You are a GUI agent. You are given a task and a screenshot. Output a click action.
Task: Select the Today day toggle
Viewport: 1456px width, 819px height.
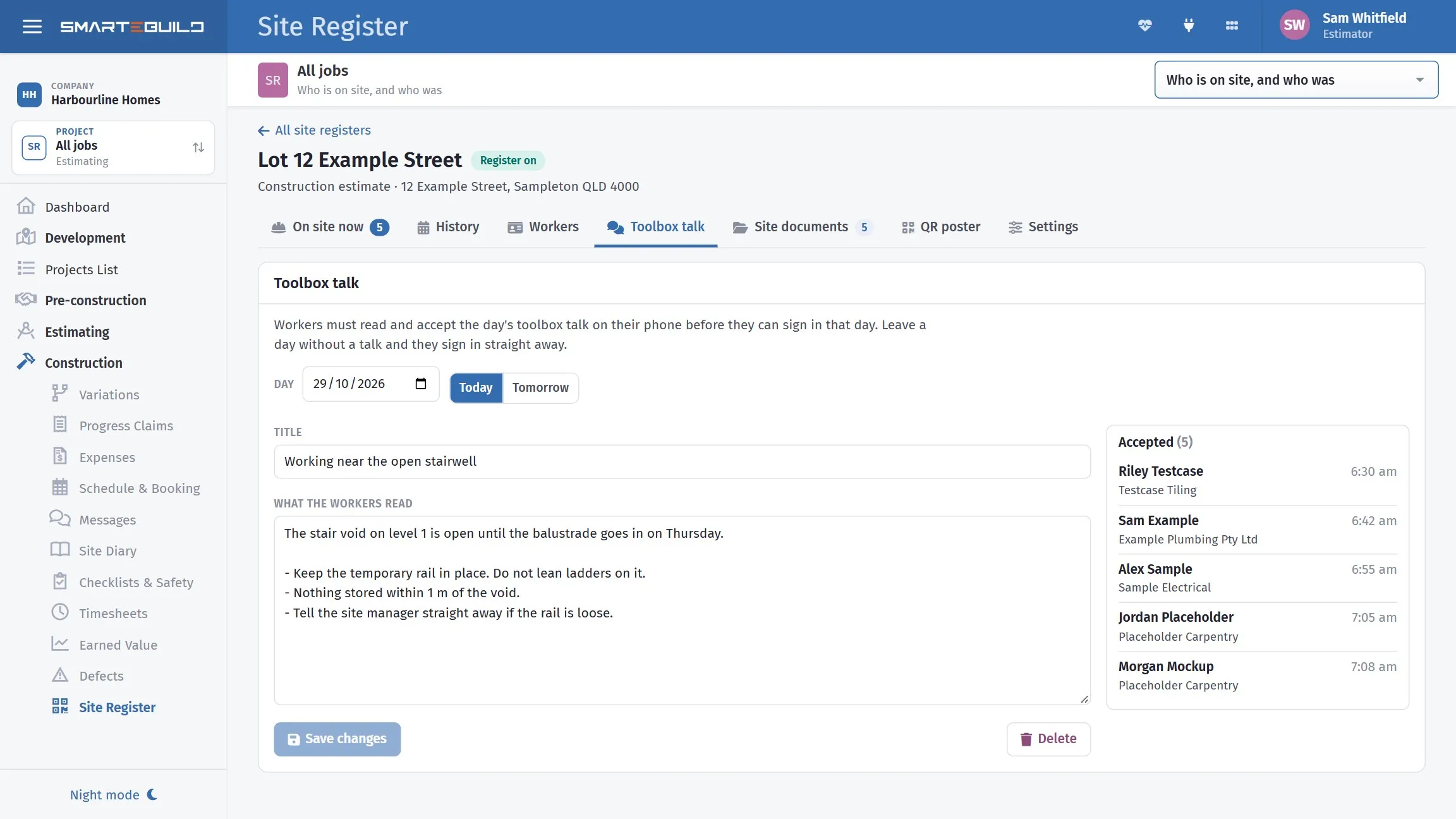(x=476, y=387)
